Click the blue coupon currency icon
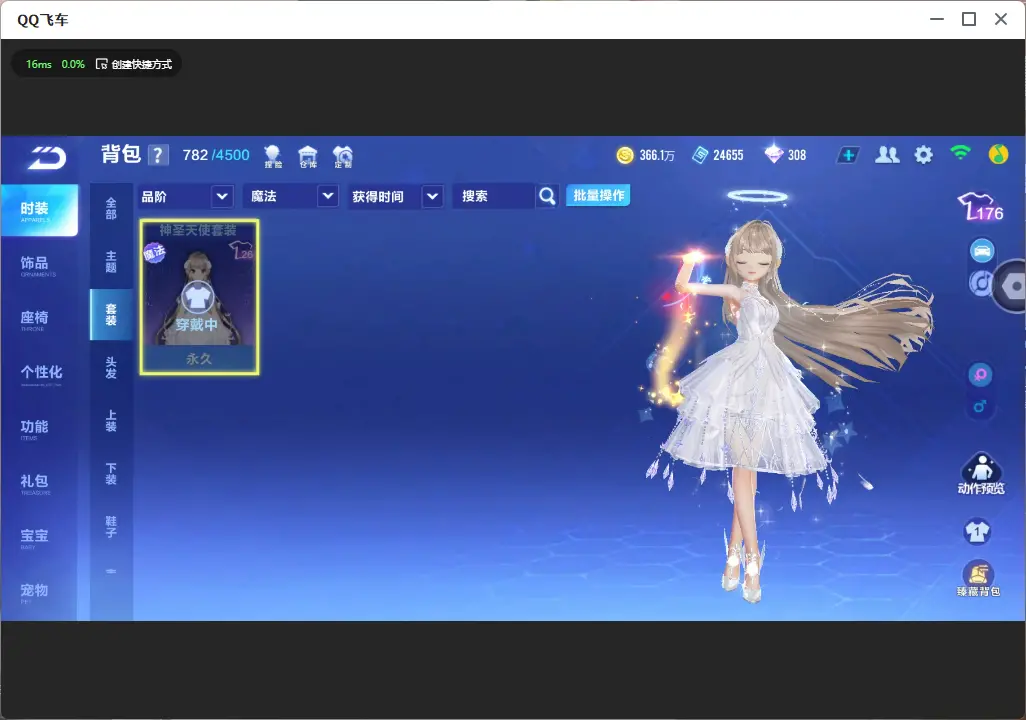The image size is (1026, 720). click(700, 155)
